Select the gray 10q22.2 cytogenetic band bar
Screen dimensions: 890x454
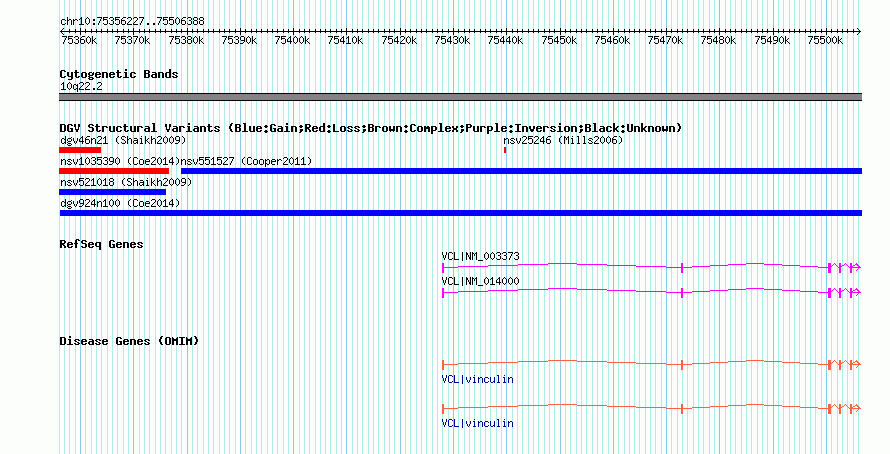tap(460, 97)
